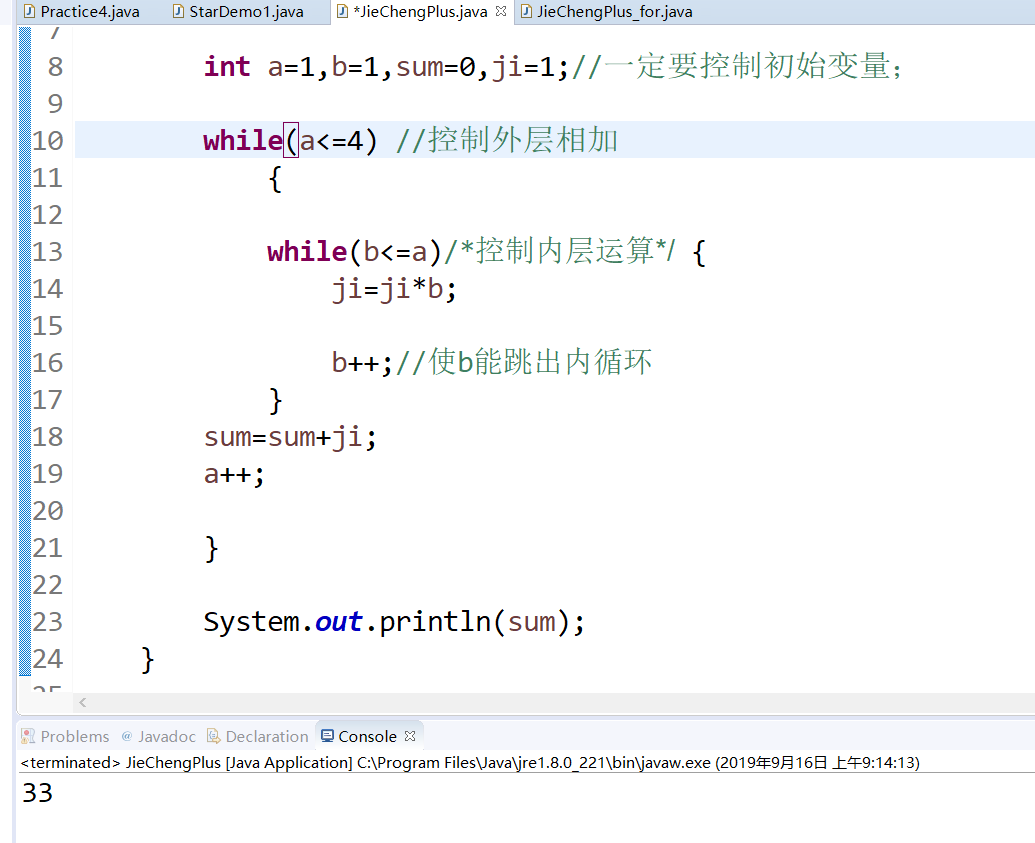1035x843 pixels.
Task: Click the Java file icon on JieChengPlus_for.java tab
Action: point(525,13)
